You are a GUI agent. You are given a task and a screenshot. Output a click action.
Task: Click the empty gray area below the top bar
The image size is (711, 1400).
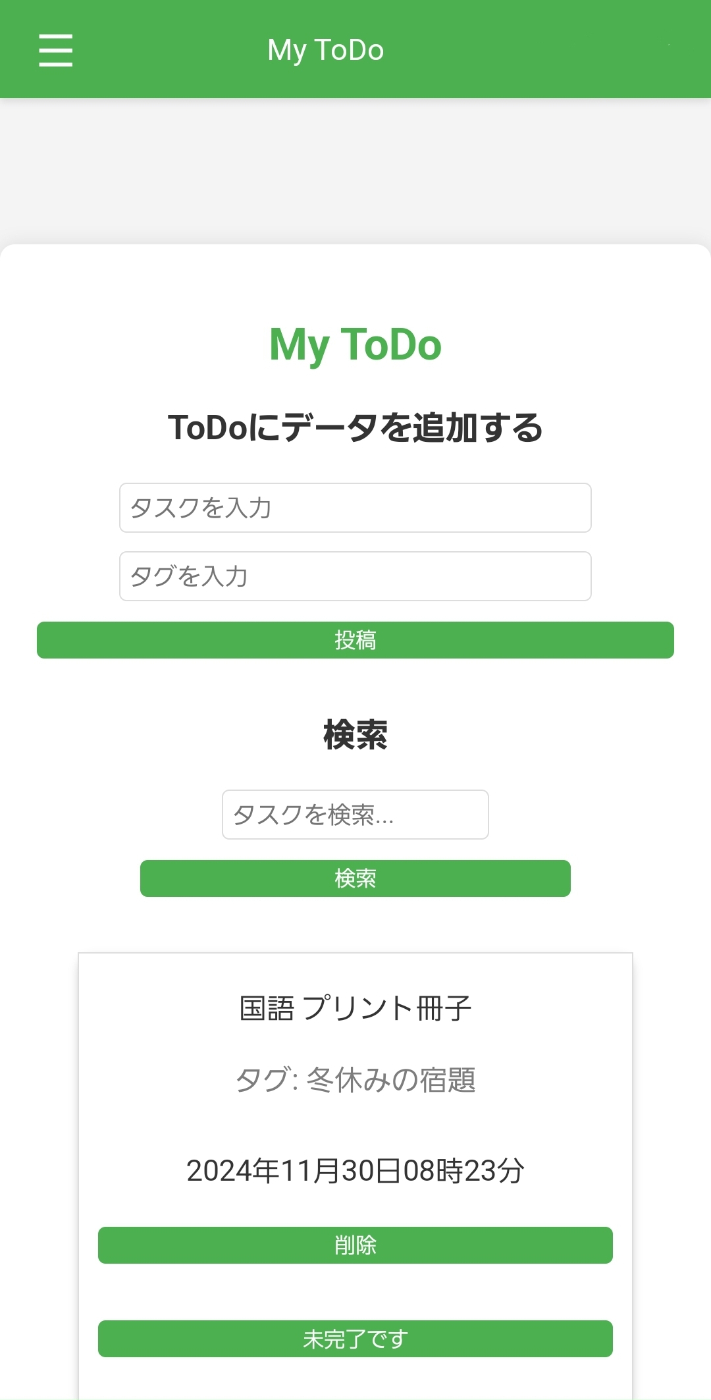click(x=355, y=170)
